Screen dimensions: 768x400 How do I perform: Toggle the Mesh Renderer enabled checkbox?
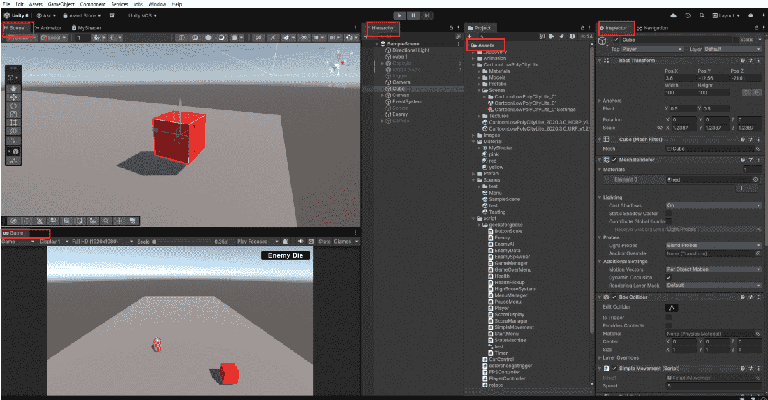pyautogui.click(x=614, y=160)
